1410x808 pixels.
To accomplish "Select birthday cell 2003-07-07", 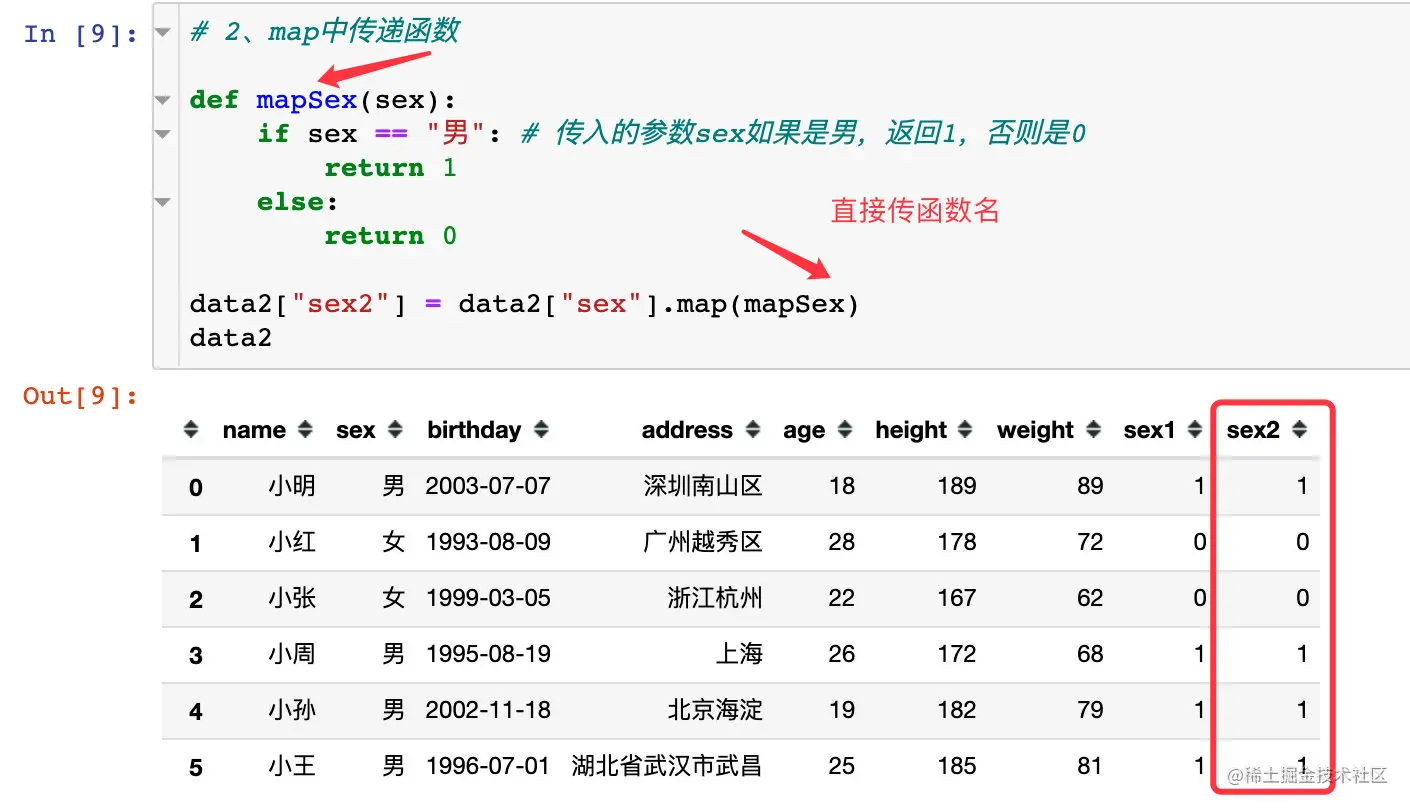I will click(488, 486).
